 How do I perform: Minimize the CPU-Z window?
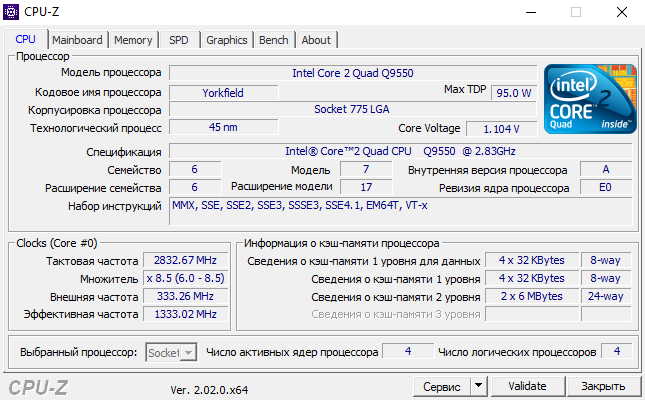pos(531,12)
